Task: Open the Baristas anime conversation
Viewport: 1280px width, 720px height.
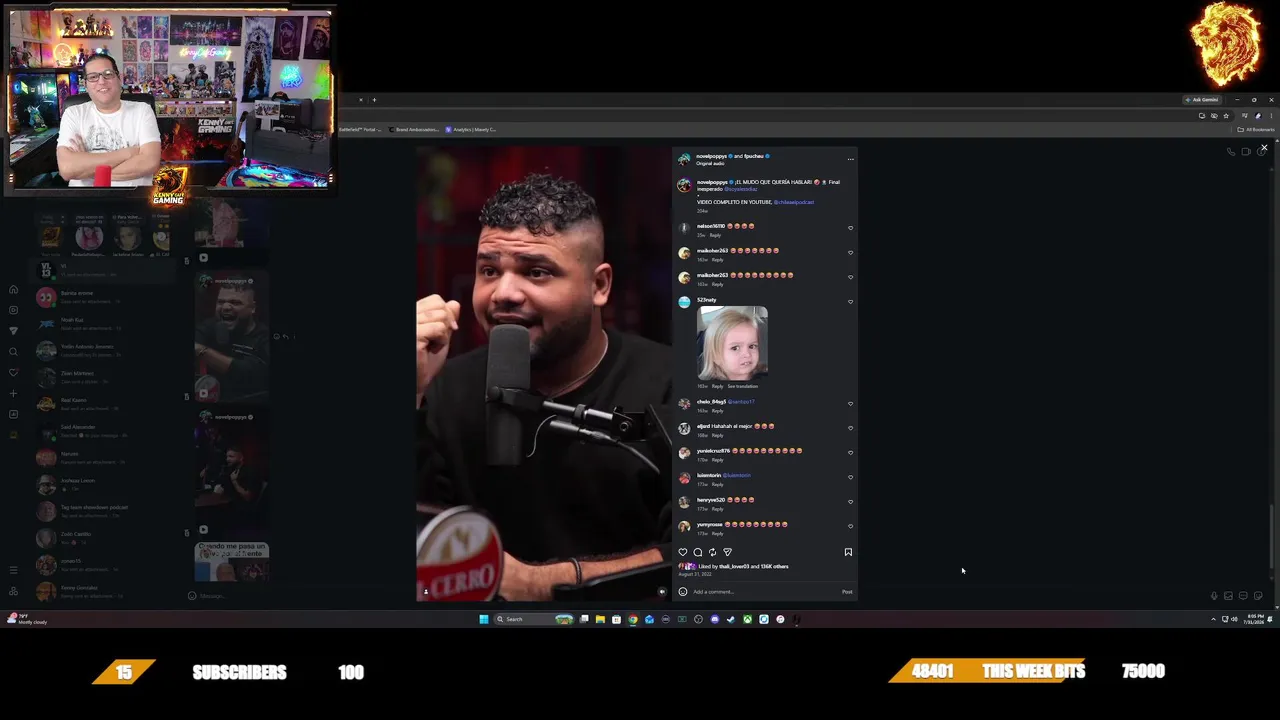Action: click(105, 297)
